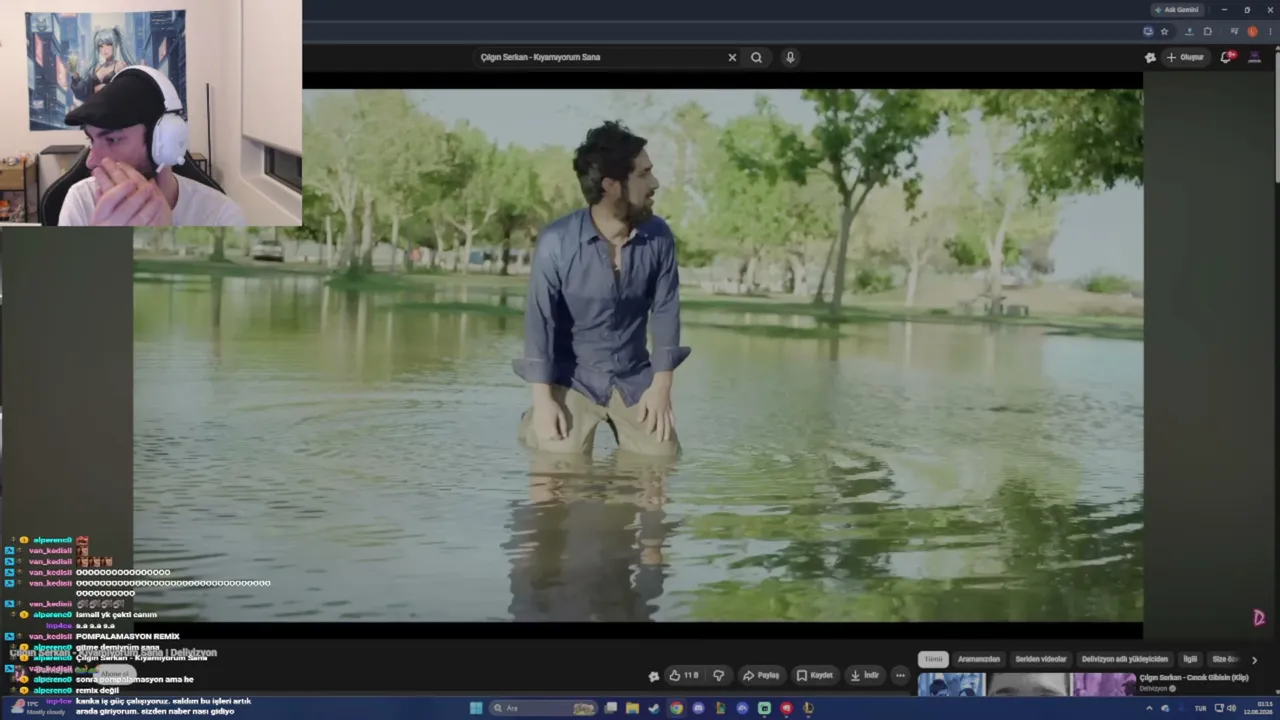Viewport: 1280px width, 720px height.
Task: Click the main video player area
Action: [638, 356]
